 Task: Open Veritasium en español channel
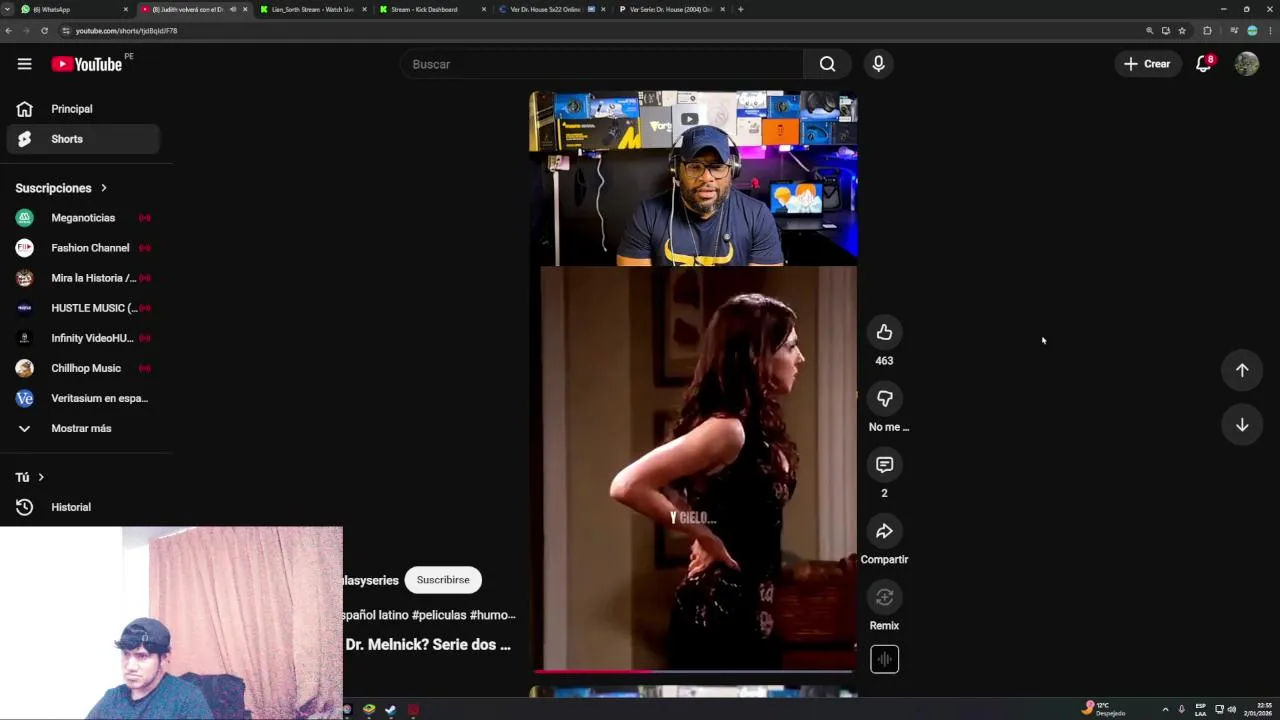(83, 398)
